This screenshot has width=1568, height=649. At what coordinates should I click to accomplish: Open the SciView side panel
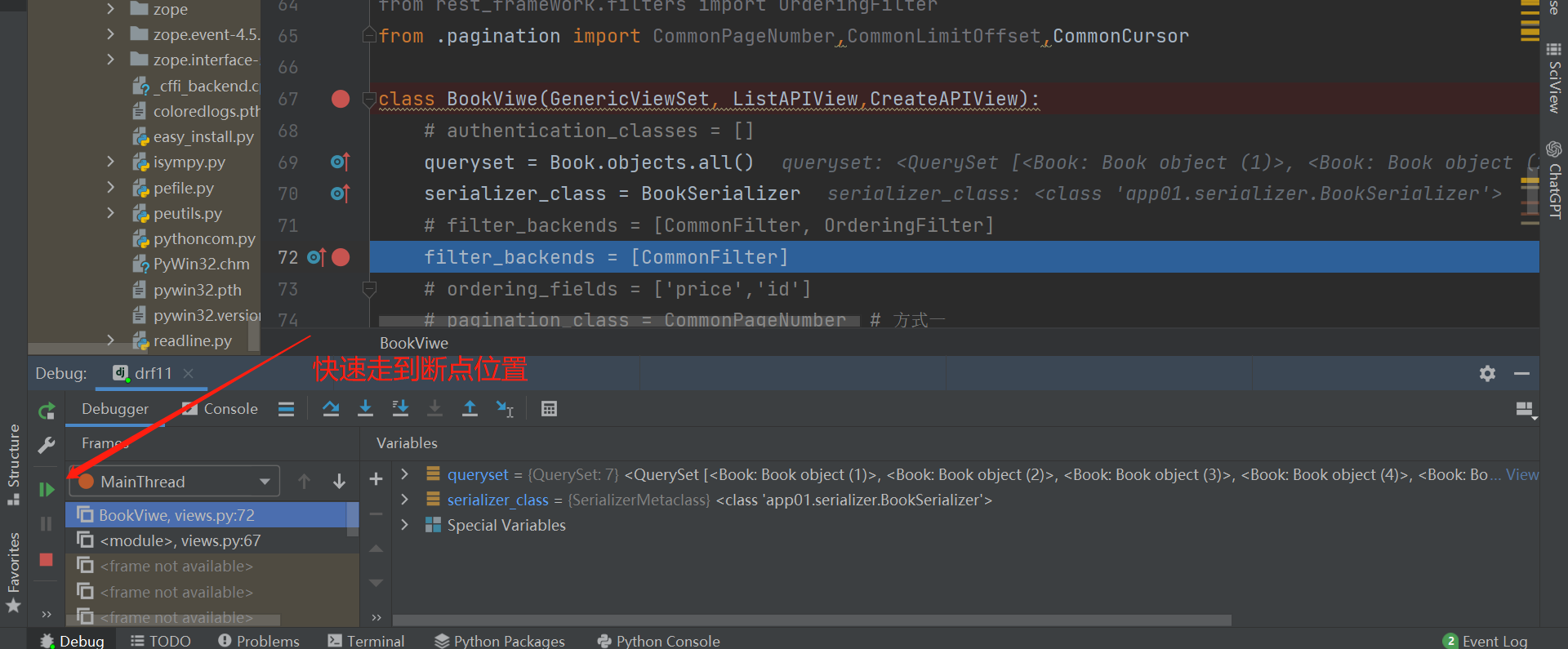[x=1554, y=77]
